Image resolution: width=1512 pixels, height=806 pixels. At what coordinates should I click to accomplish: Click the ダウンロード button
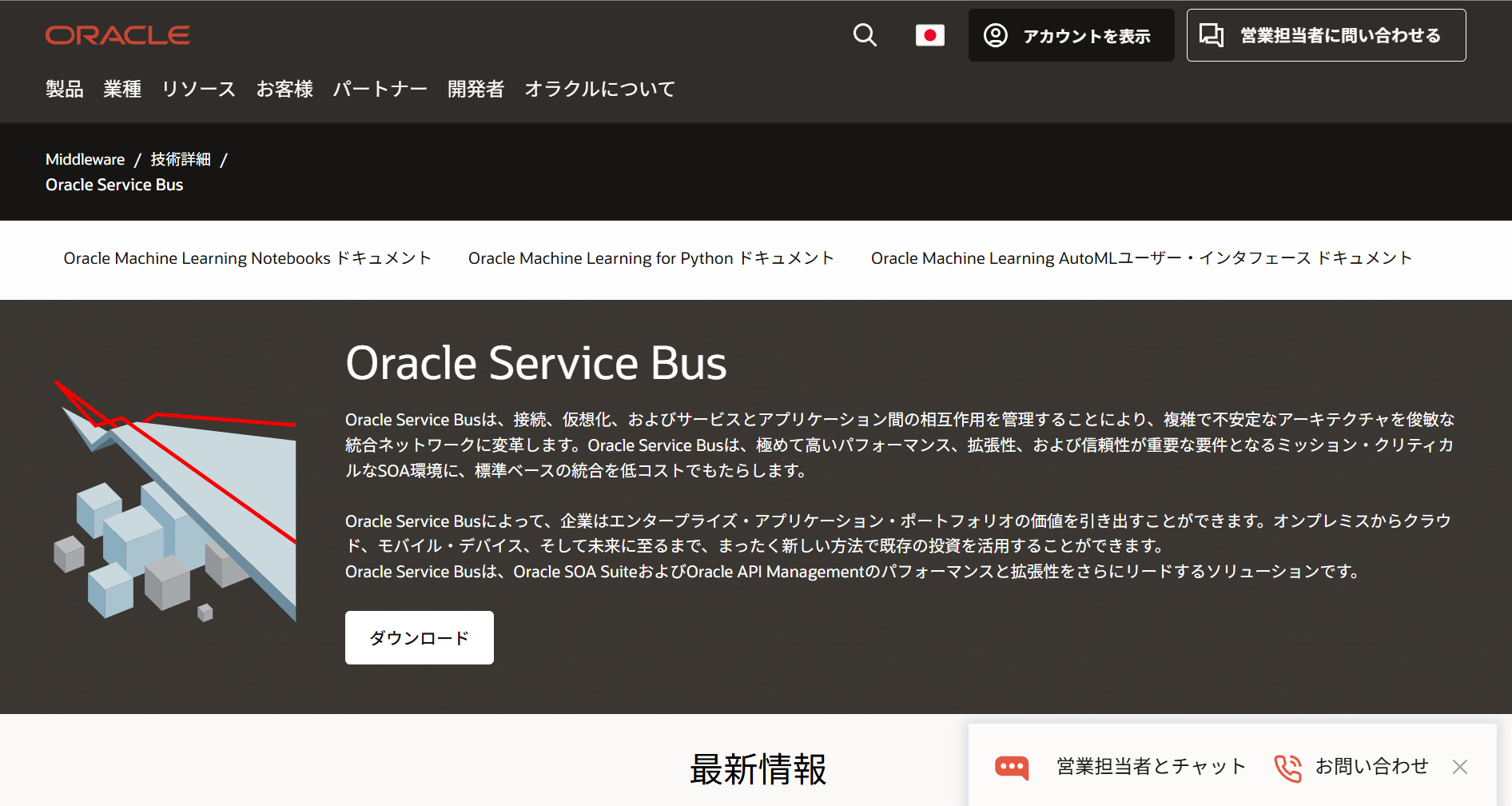coord(419,637)
